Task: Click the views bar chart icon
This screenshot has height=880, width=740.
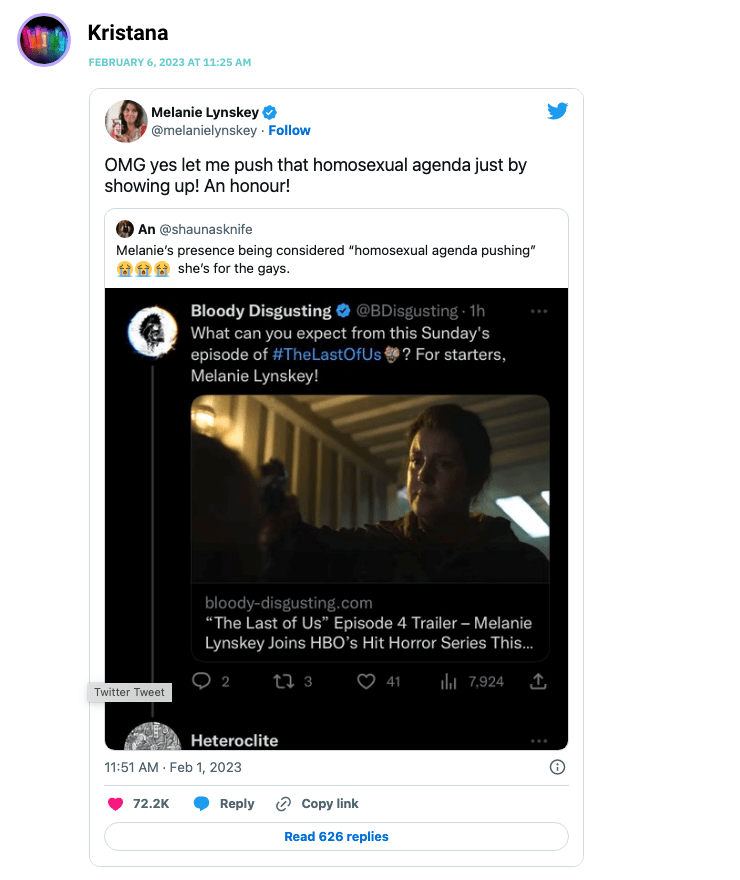Action: click(448, 681)
